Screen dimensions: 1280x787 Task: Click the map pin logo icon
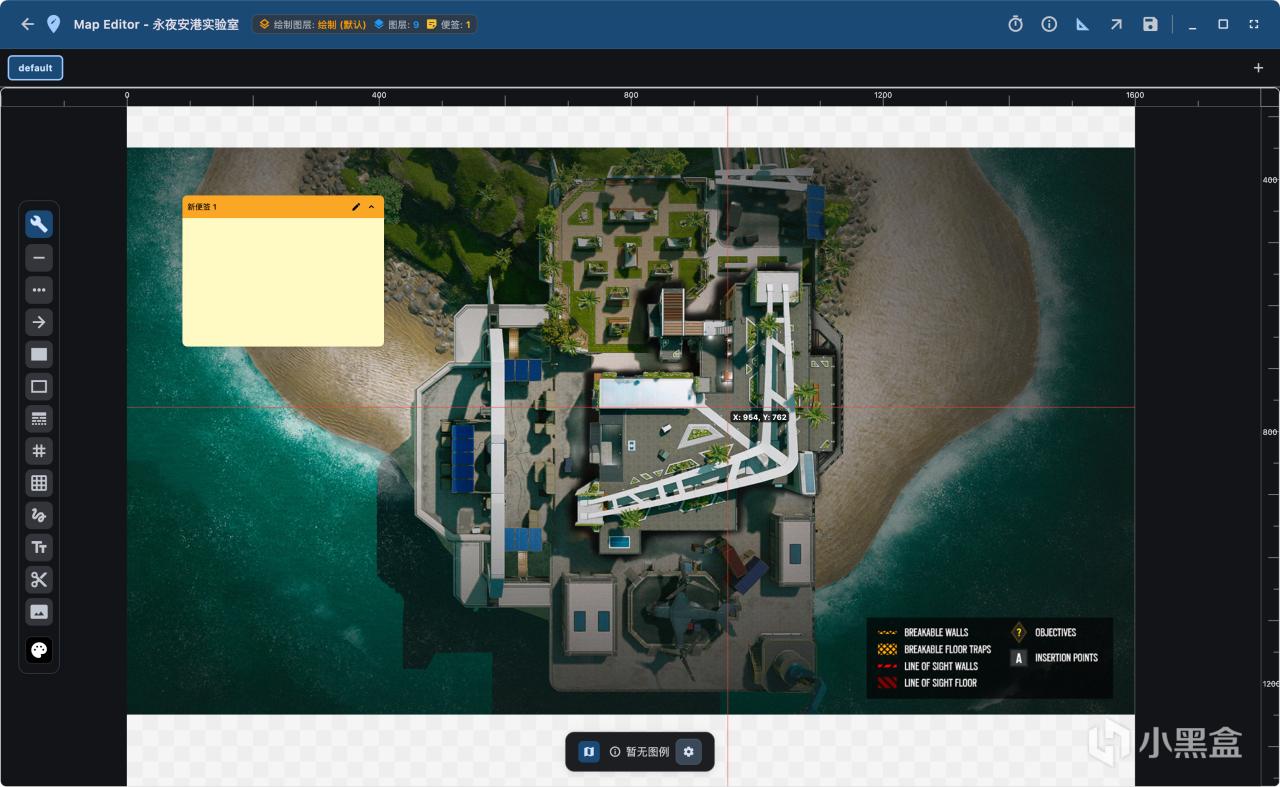[53, 24]
